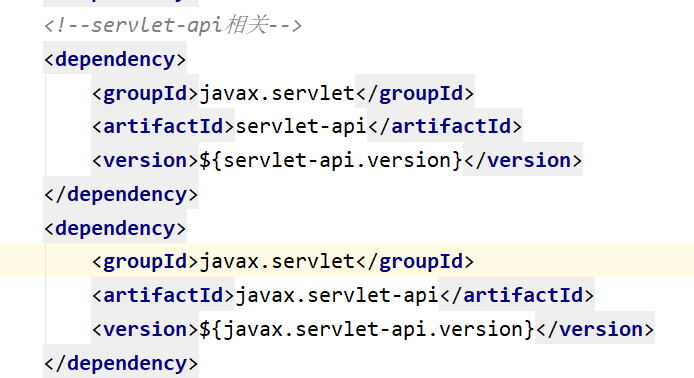Image resolution: width=694 pixels, height=378 pixels.
Task: Click the comment servlet-api相关
Action: click(173, 25)
